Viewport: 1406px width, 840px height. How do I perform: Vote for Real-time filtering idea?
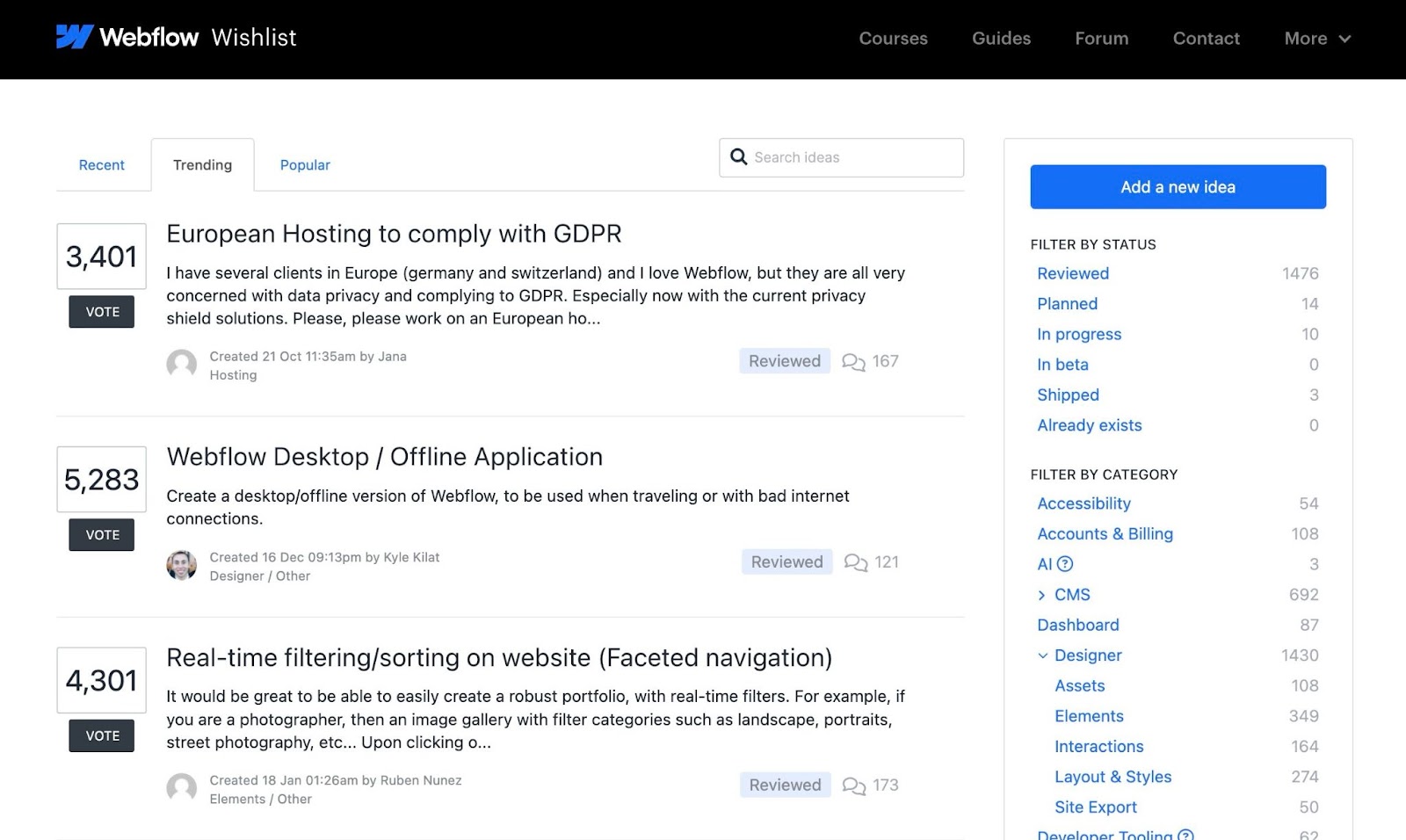pos(102,736)
